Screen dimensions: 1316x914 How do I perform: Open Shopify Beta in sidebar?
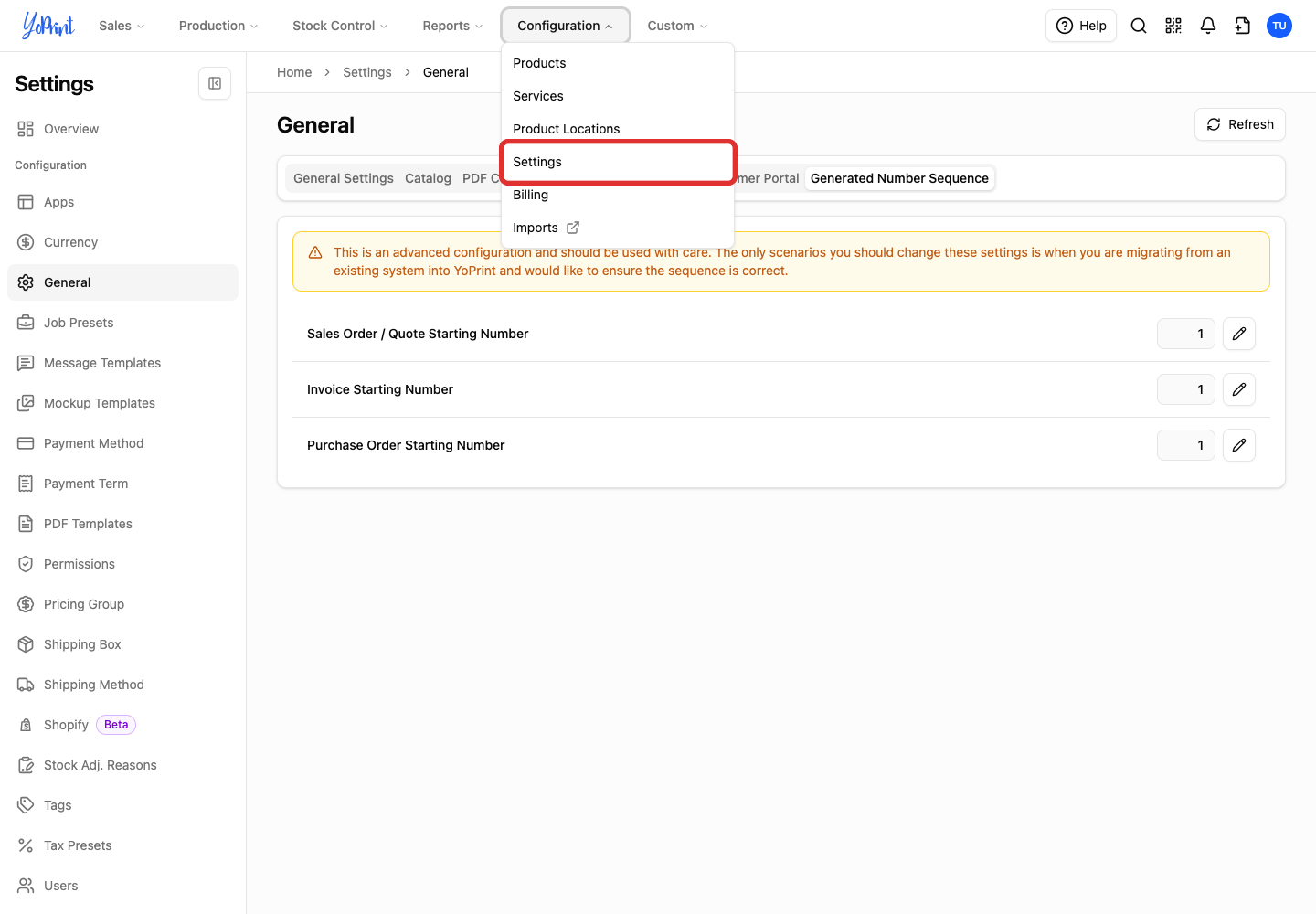click(x=122, y=725)
